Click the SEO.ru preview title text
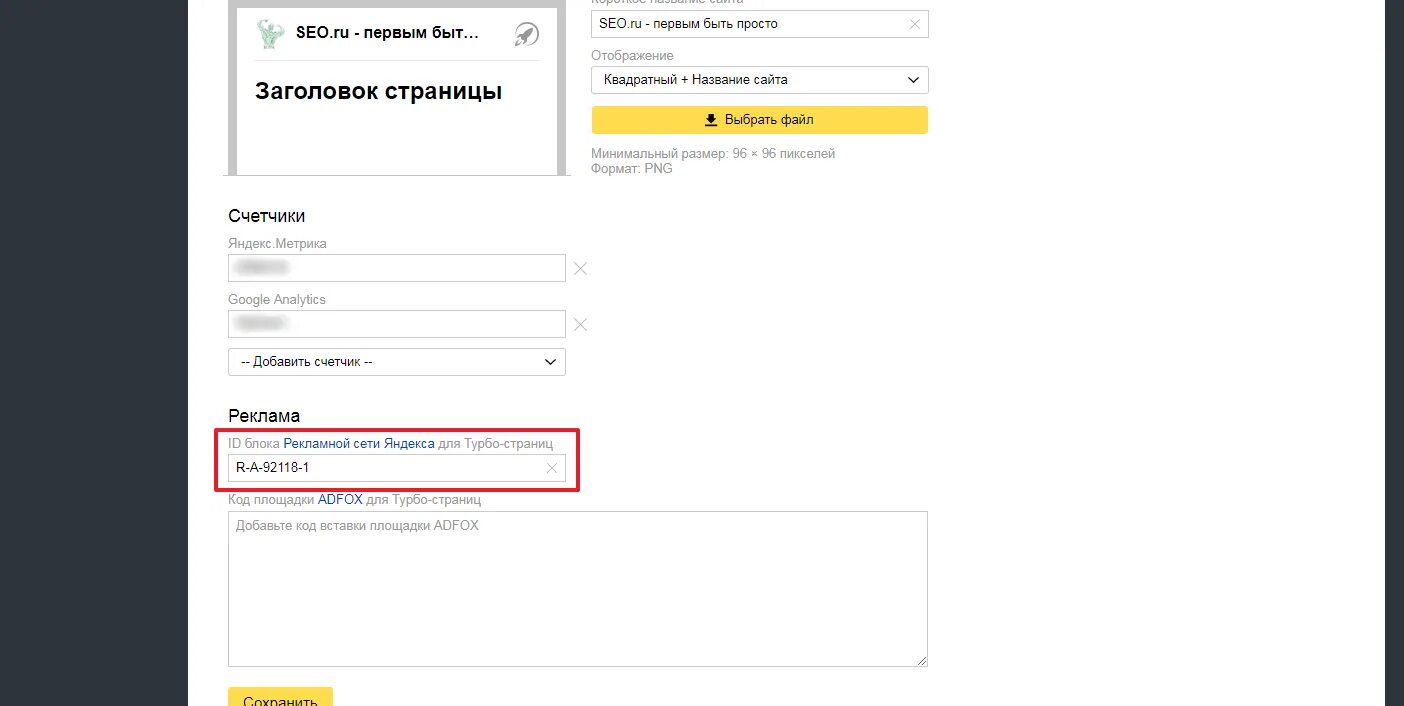 387,33
